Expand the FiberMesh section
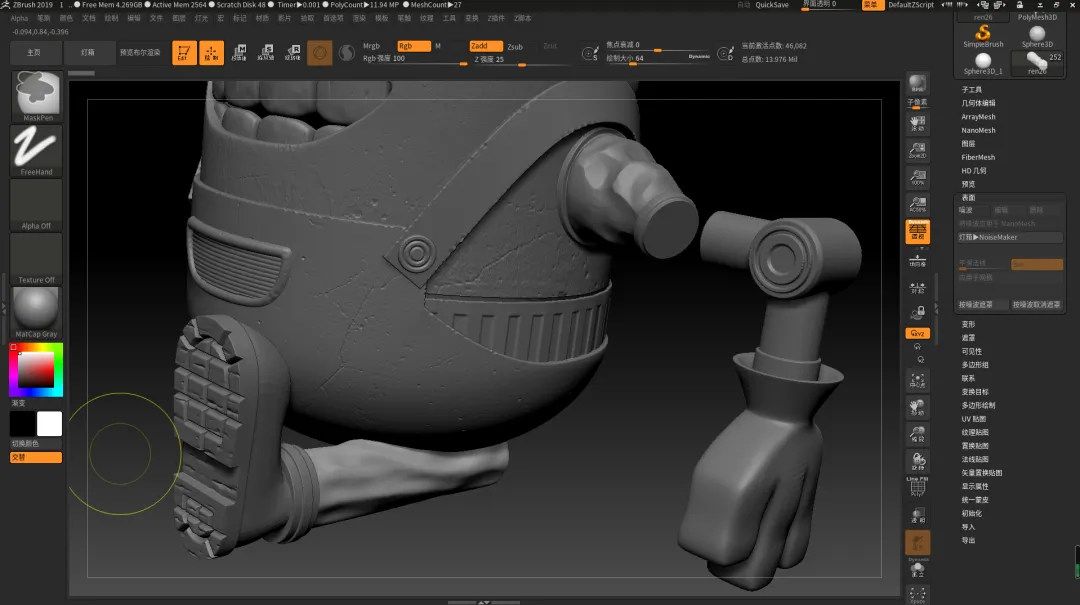The width and height of the screenshot is (1080, 605). pos(978,157)
